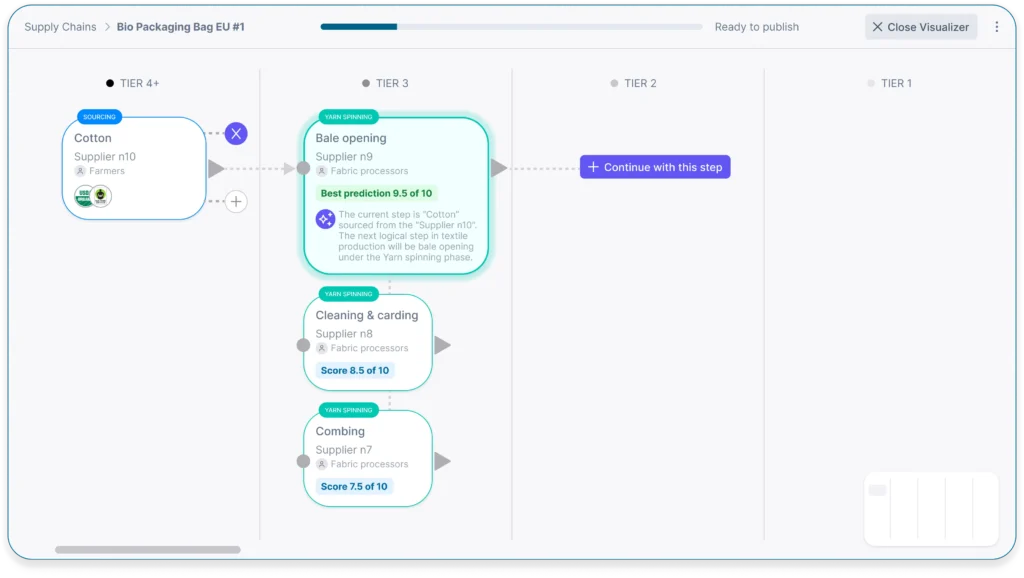Image resolution: width=1024 pixels, height=578 pixels.
Task: Select the Cleaning & carding card title
Action: [366, 315]
